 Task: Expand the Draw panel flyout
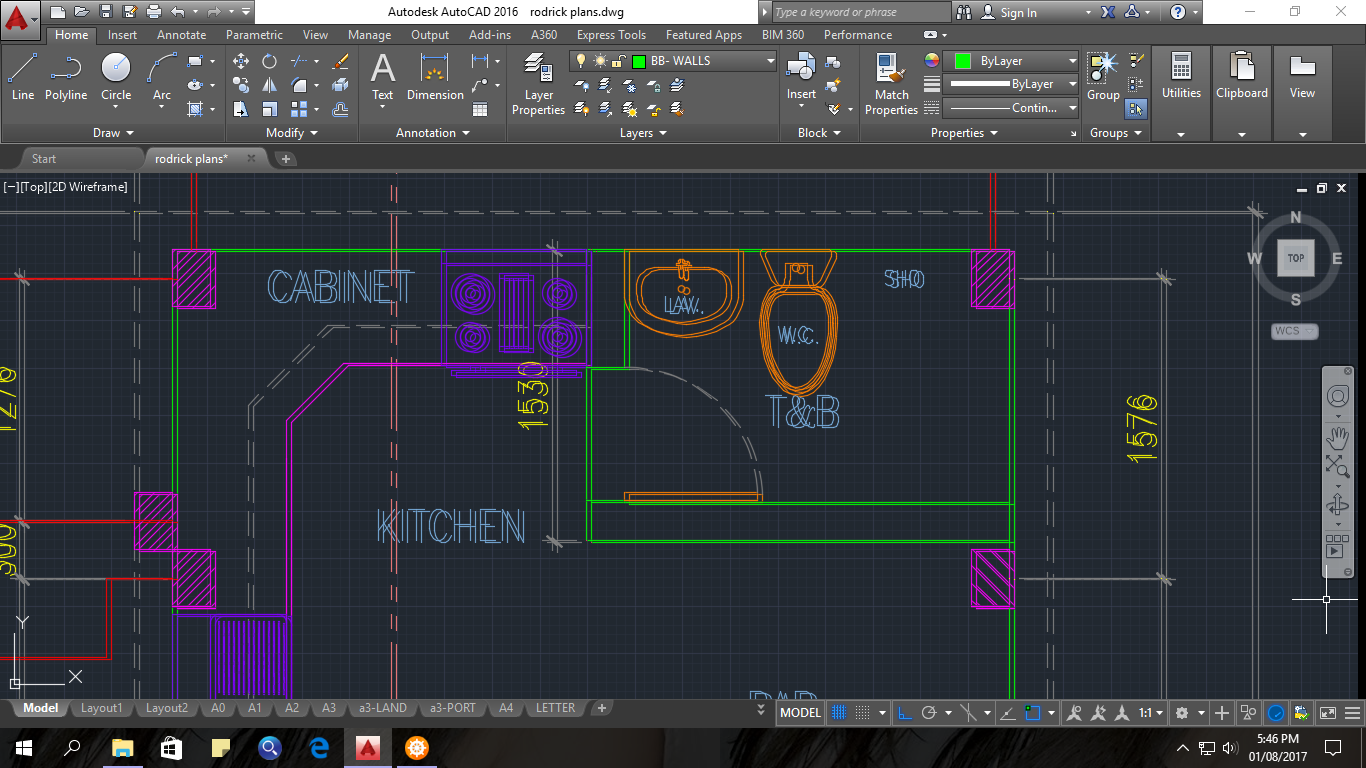tap(113, 133)
